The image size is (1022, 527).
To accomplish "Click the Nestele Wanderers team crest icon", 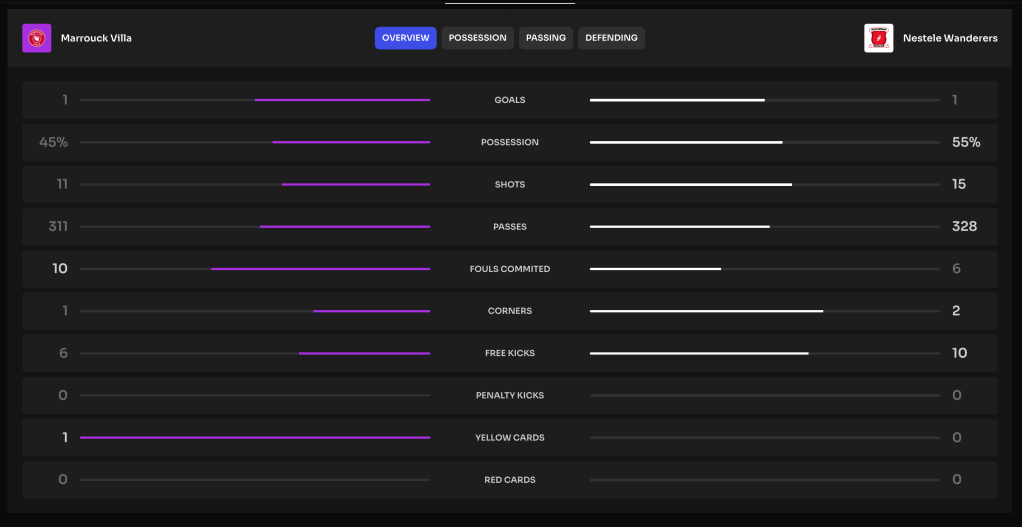I will point(878,38).
